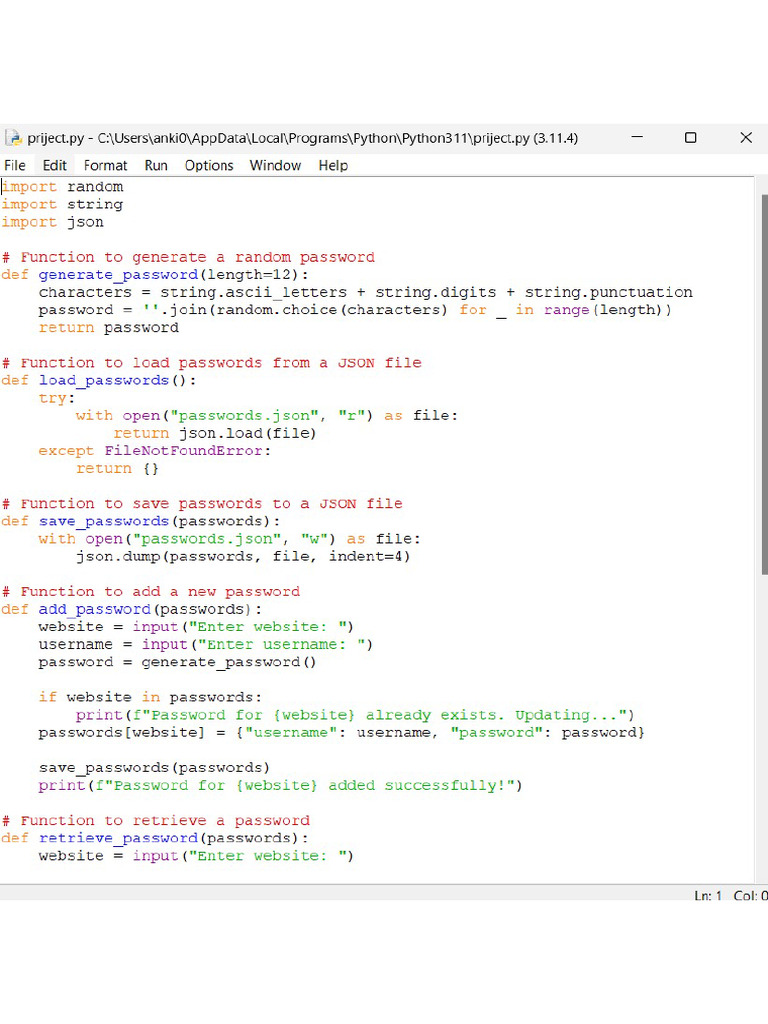Open the Help menu

coord(333,165)
